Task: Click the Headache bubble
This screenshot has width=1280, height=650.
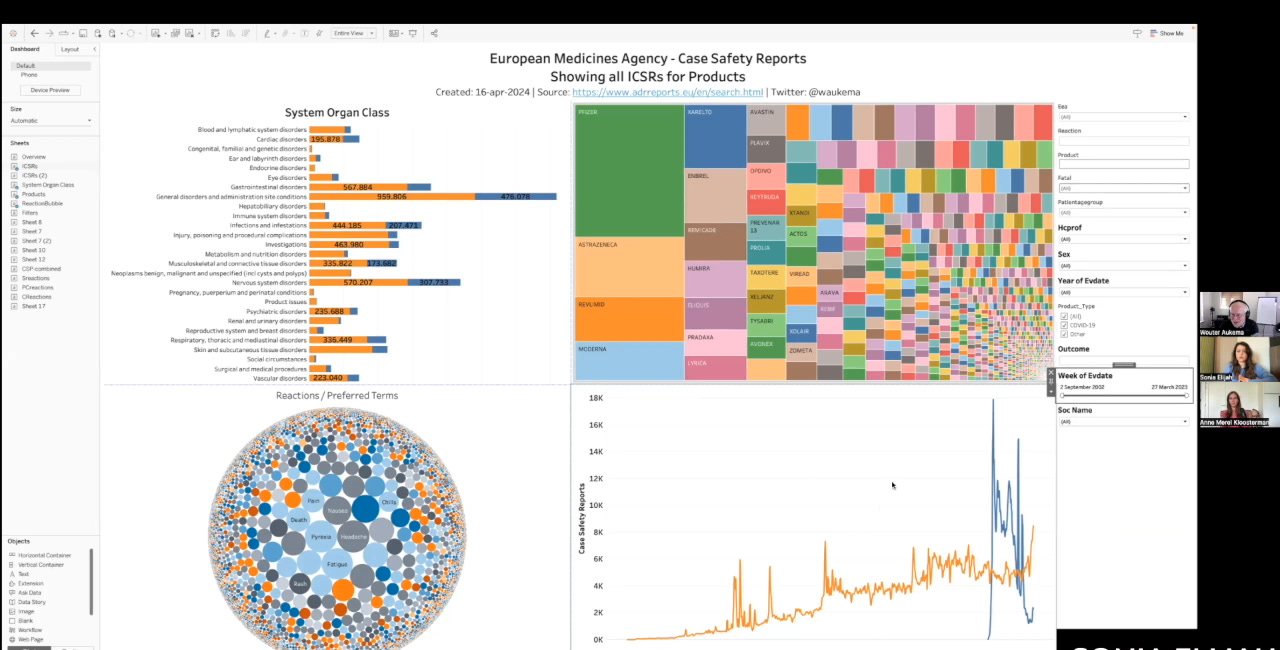Action: (354, 536)
